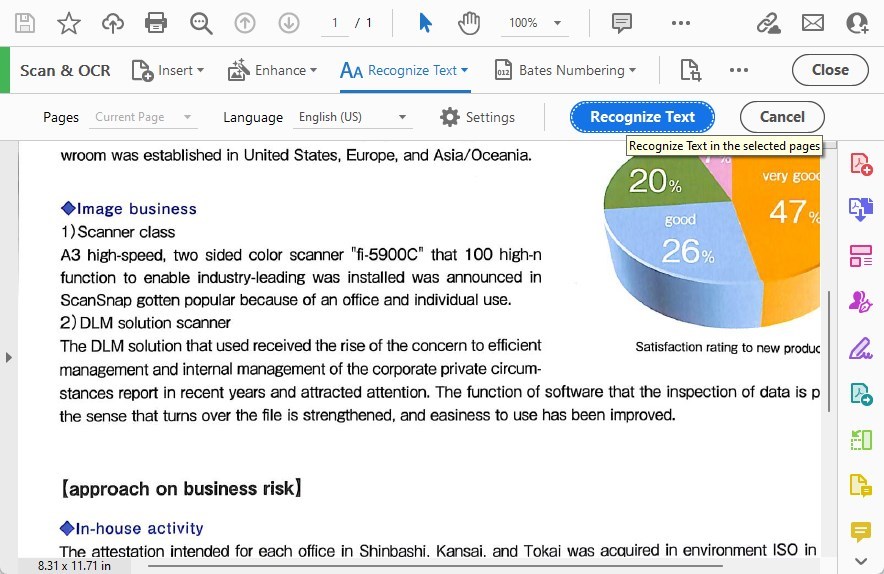Viewport: 884px width, 574px height.
Task: Open the green Compress/Scan pages tool
Action: click(x=861, y=440)
